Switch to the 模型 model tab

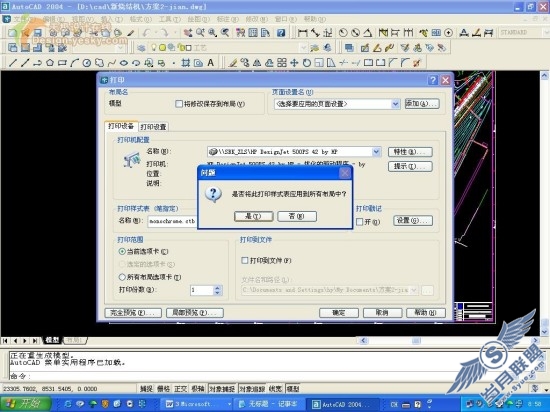(x=52, y=340)
